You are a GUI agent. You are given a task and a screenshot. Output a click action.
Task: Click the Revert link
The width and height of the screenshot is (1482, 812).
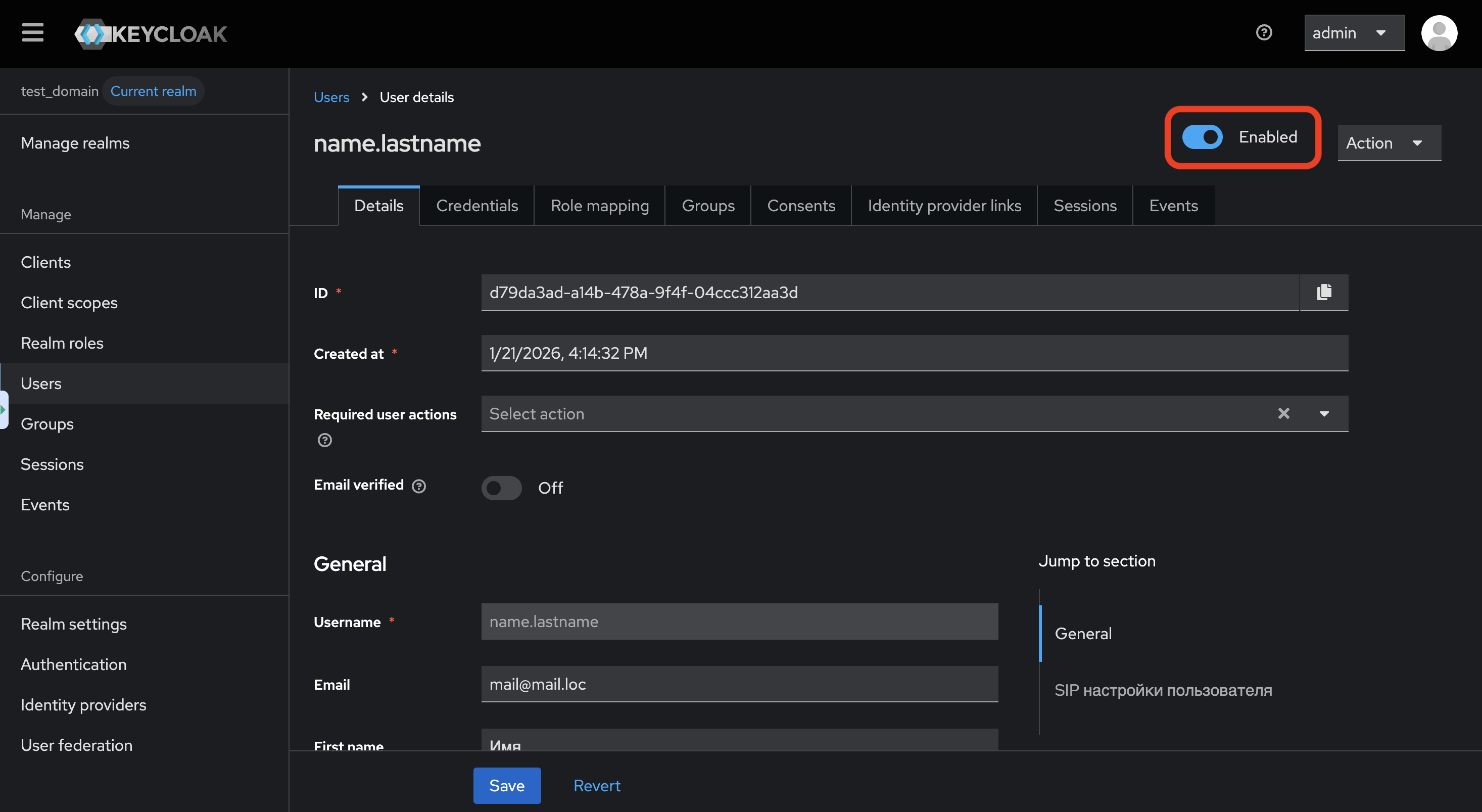597,786
